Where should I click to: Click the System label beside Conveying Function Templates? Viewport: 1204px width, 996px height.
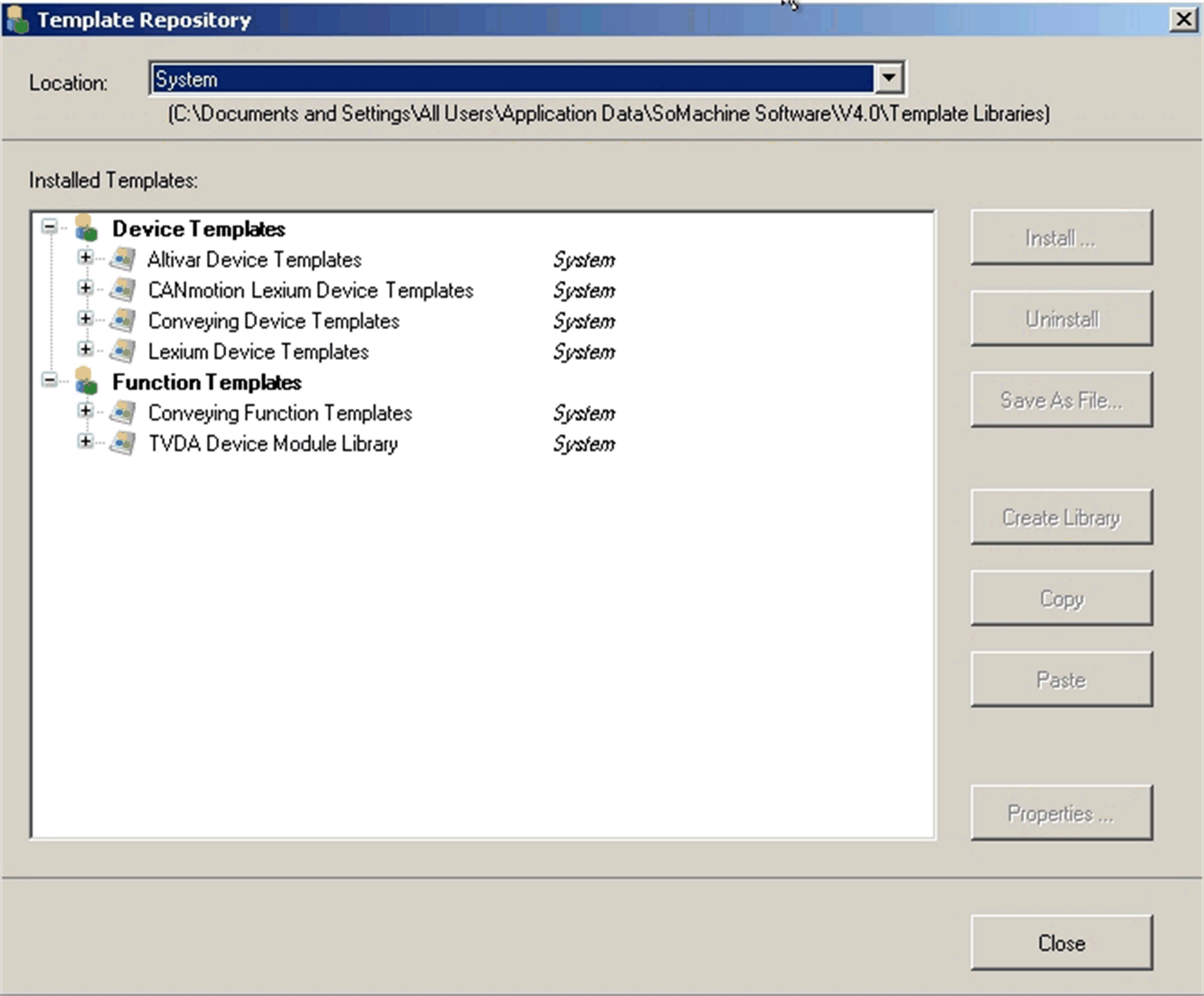coord(584,413)
